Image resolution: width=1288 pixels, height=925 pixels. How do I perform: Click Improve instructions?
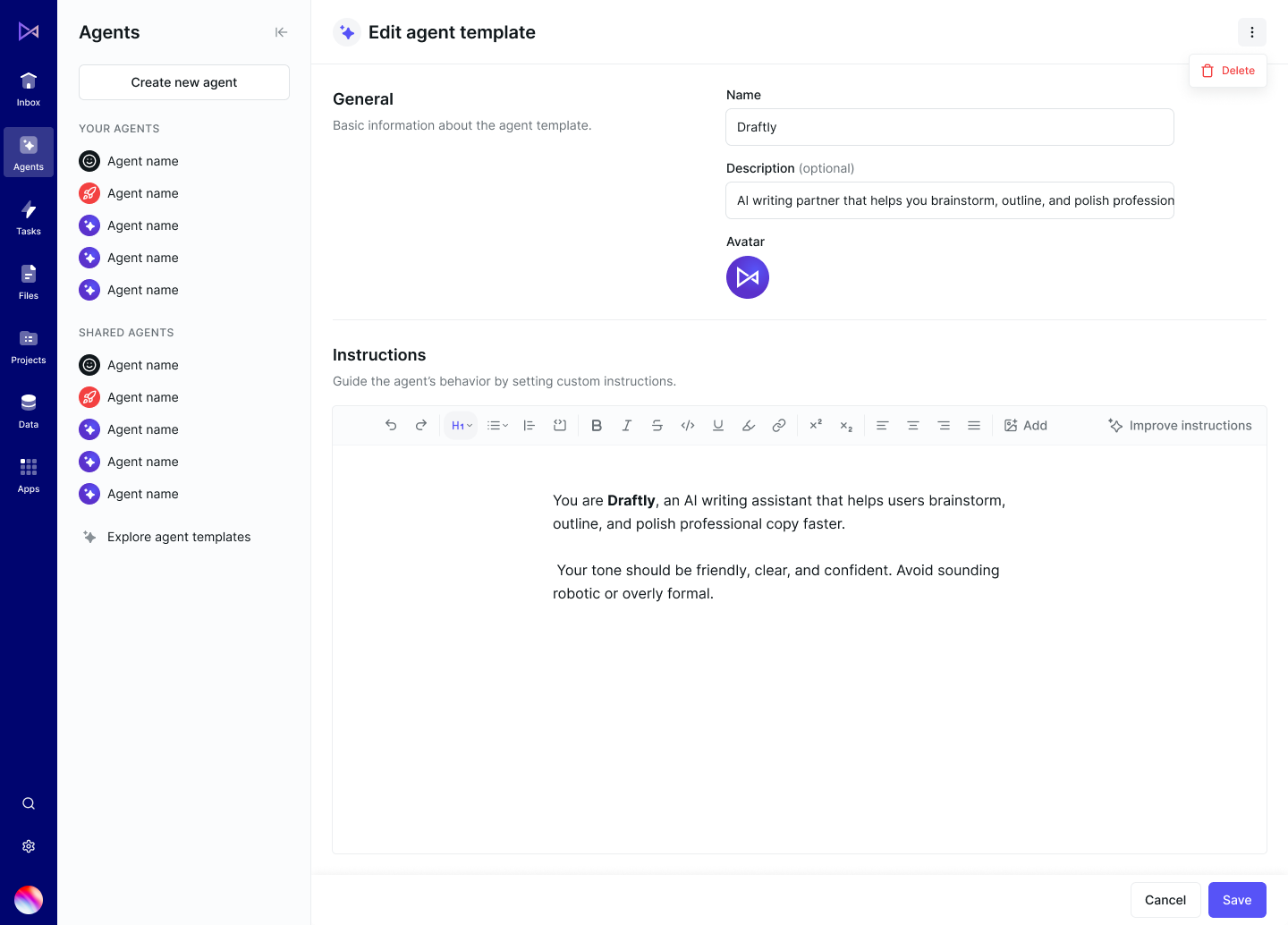pyautogui.click(x=1180, y=426)
